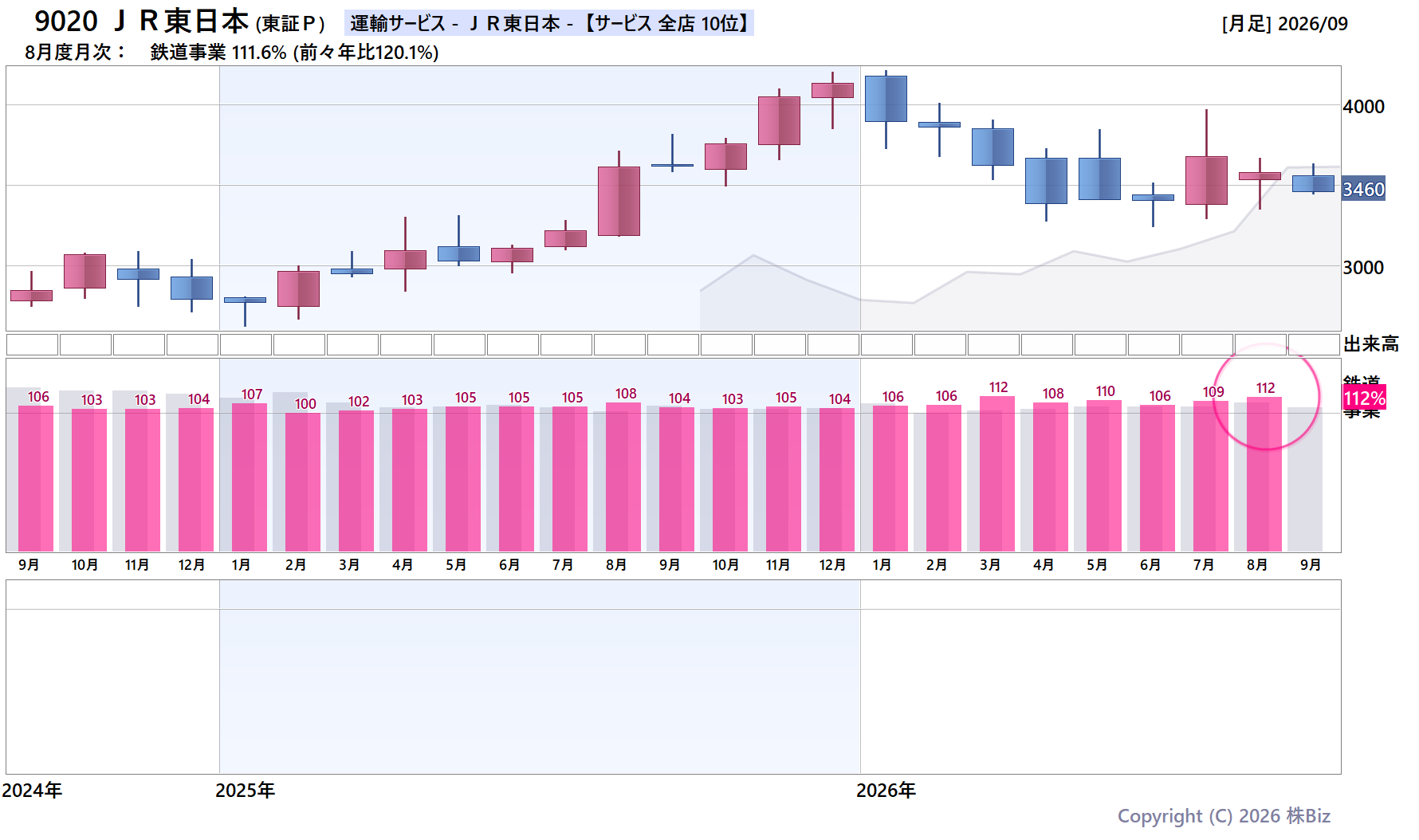Click the 11月 axis label for 2025
The image size is (1419, 840).
(778, 565)
